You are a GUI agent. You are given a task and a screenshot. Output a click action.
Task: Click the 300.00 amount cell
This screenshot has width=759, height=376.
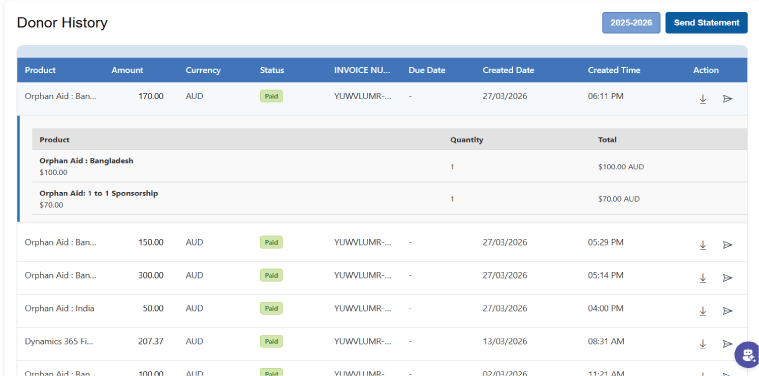(x=151, y=275)
